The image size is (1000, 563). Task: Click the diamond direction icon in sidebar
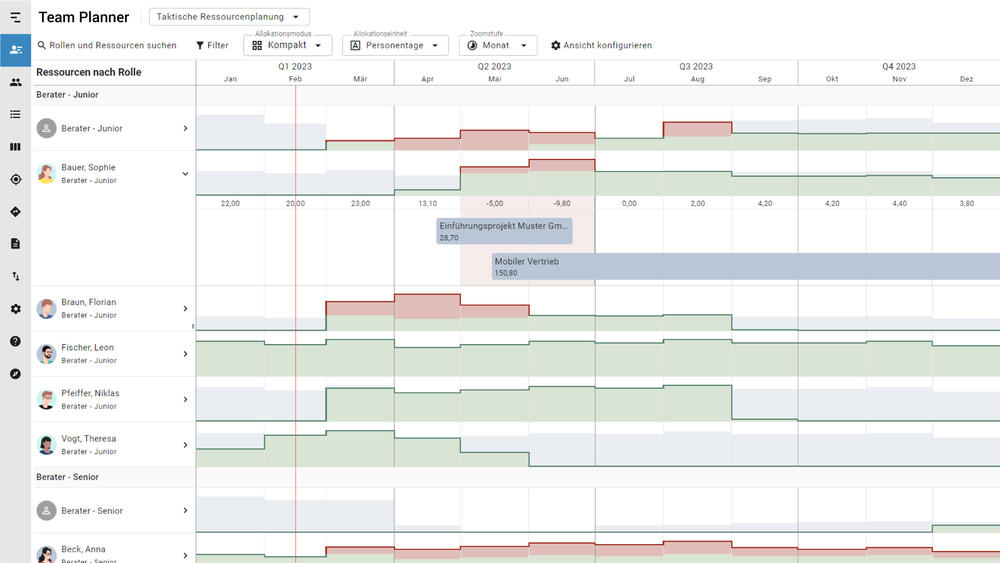point(15,212)
